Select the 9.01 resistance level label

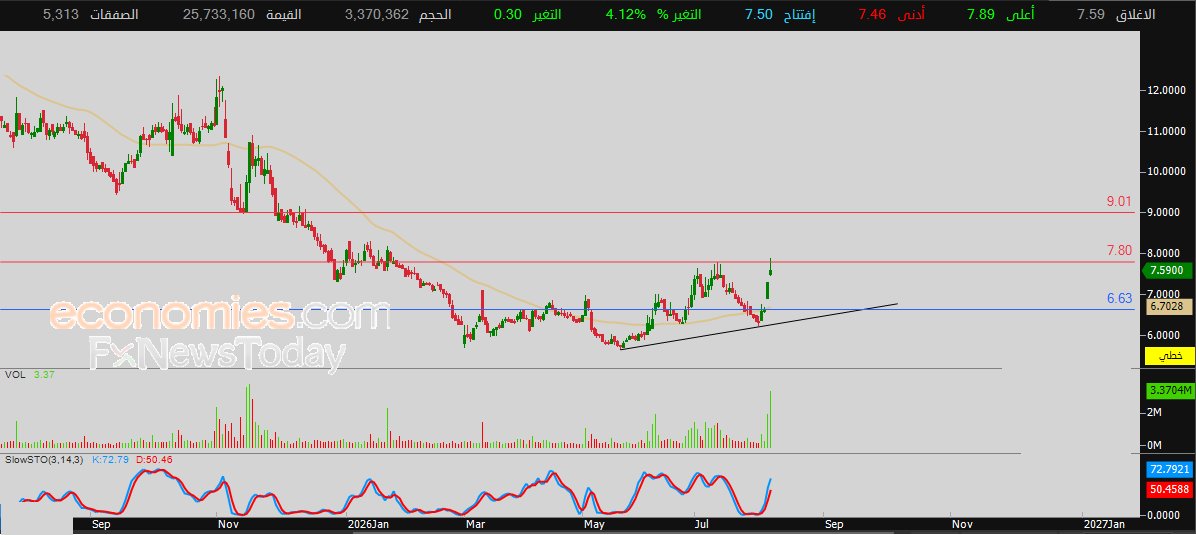(1120, 201)
